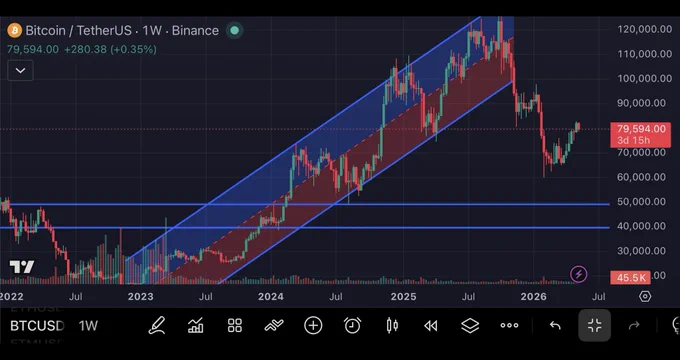Exit fullscreen with the collapse icon

click(595, 325)
